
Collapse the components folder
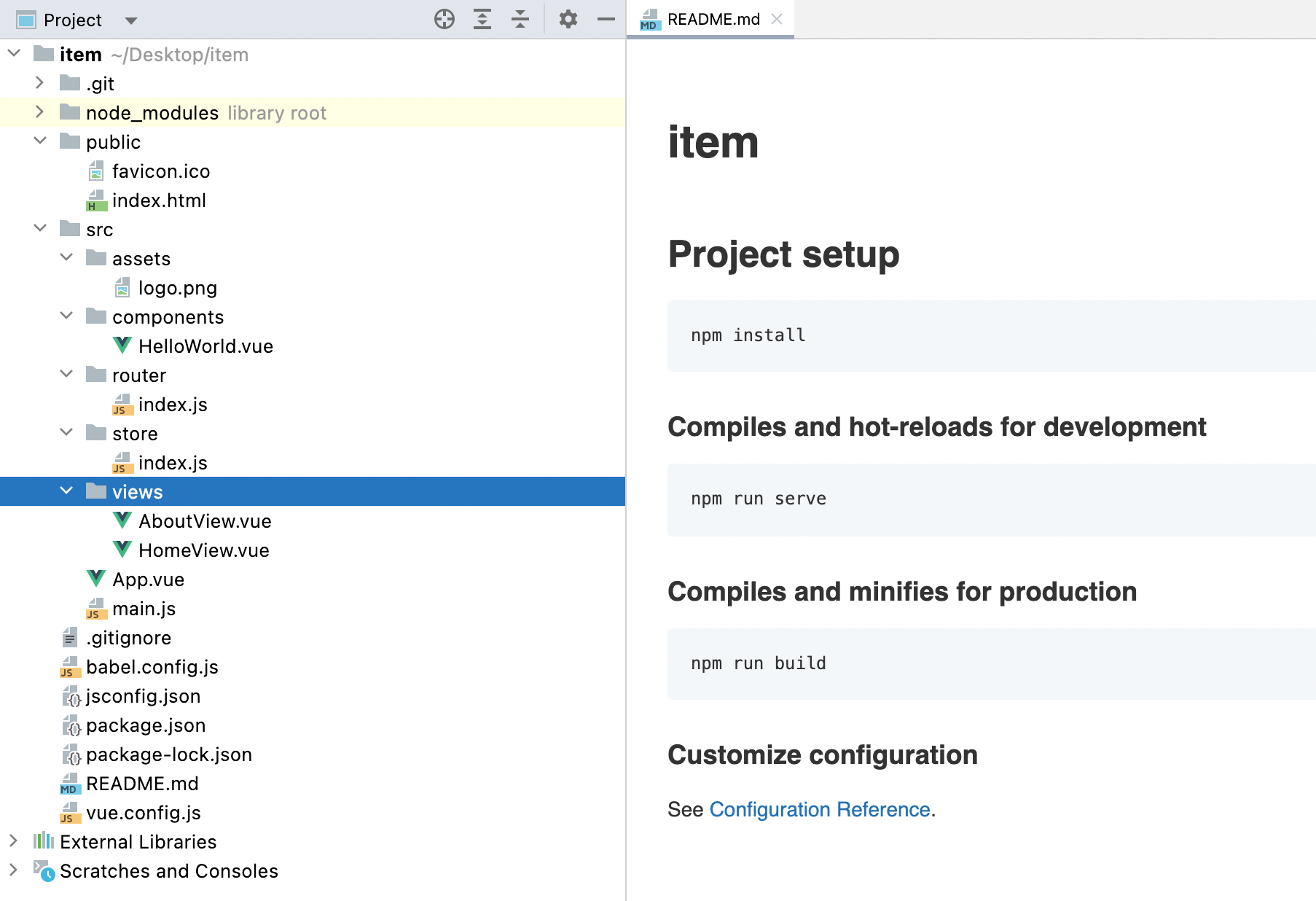click(x=66, y=316)
